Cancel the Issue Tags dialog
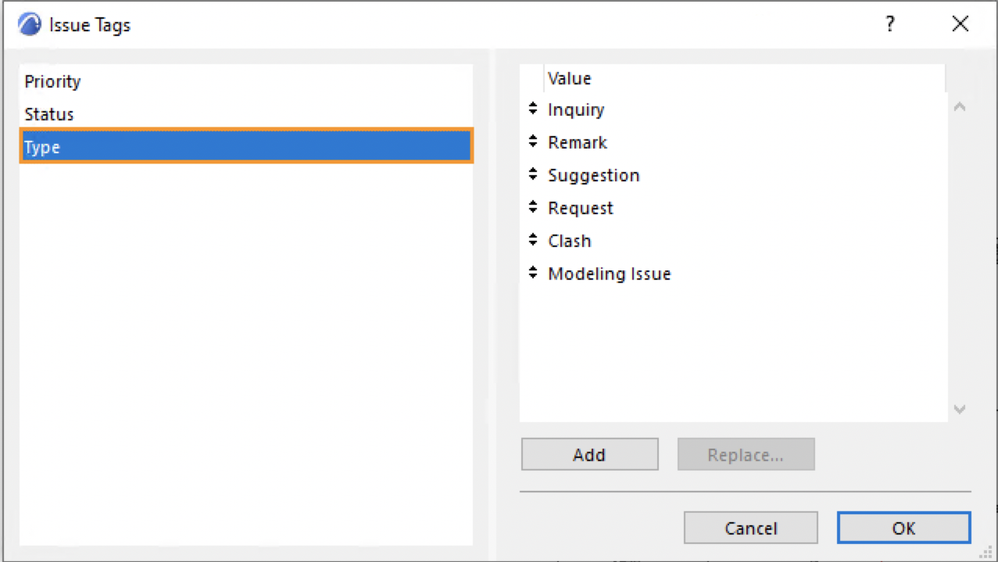 click(x=750, y=528)
